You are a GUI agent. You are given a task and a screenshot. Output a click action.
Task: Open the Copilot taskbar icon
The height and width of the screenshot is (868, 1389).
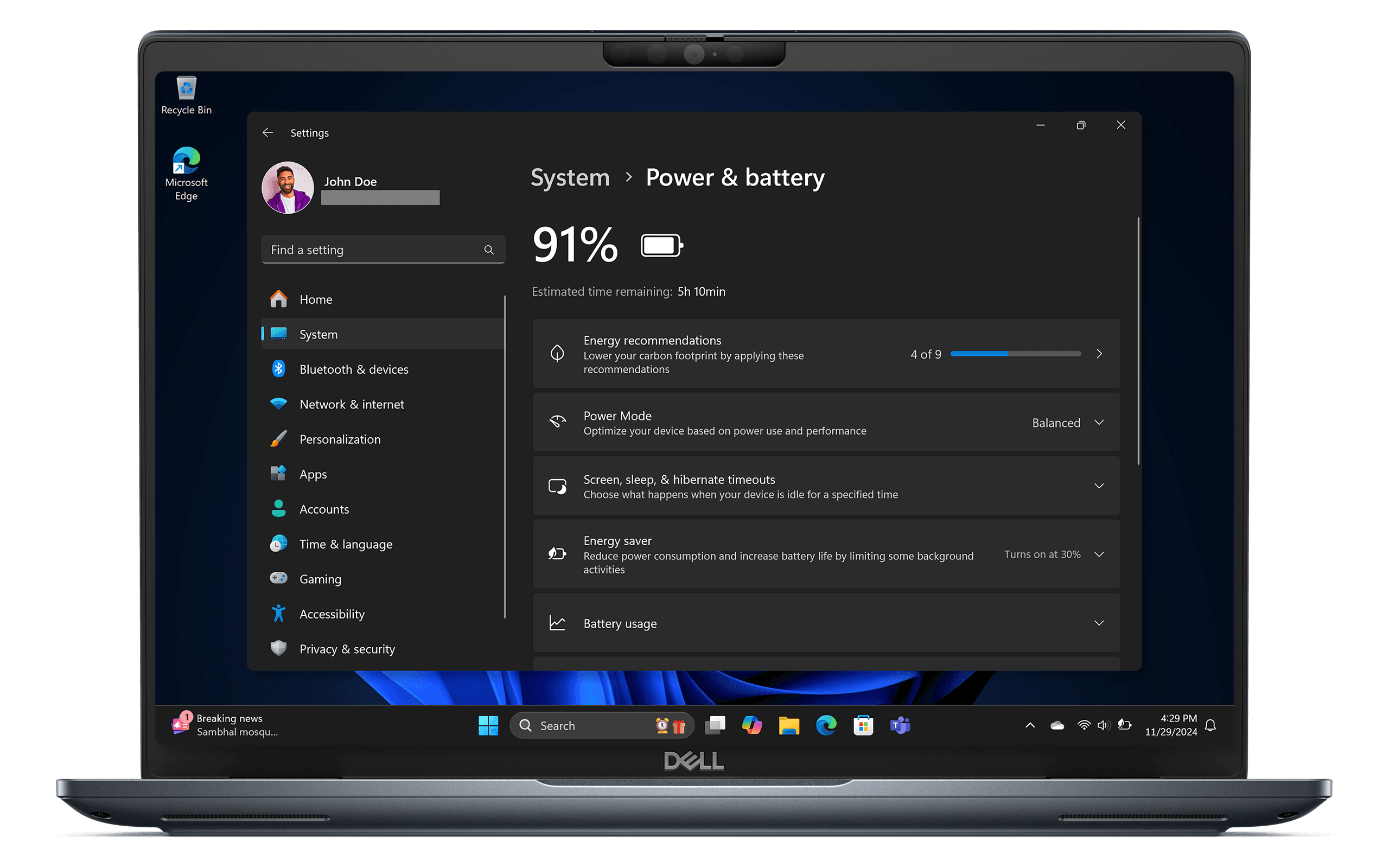coord(751,726)
